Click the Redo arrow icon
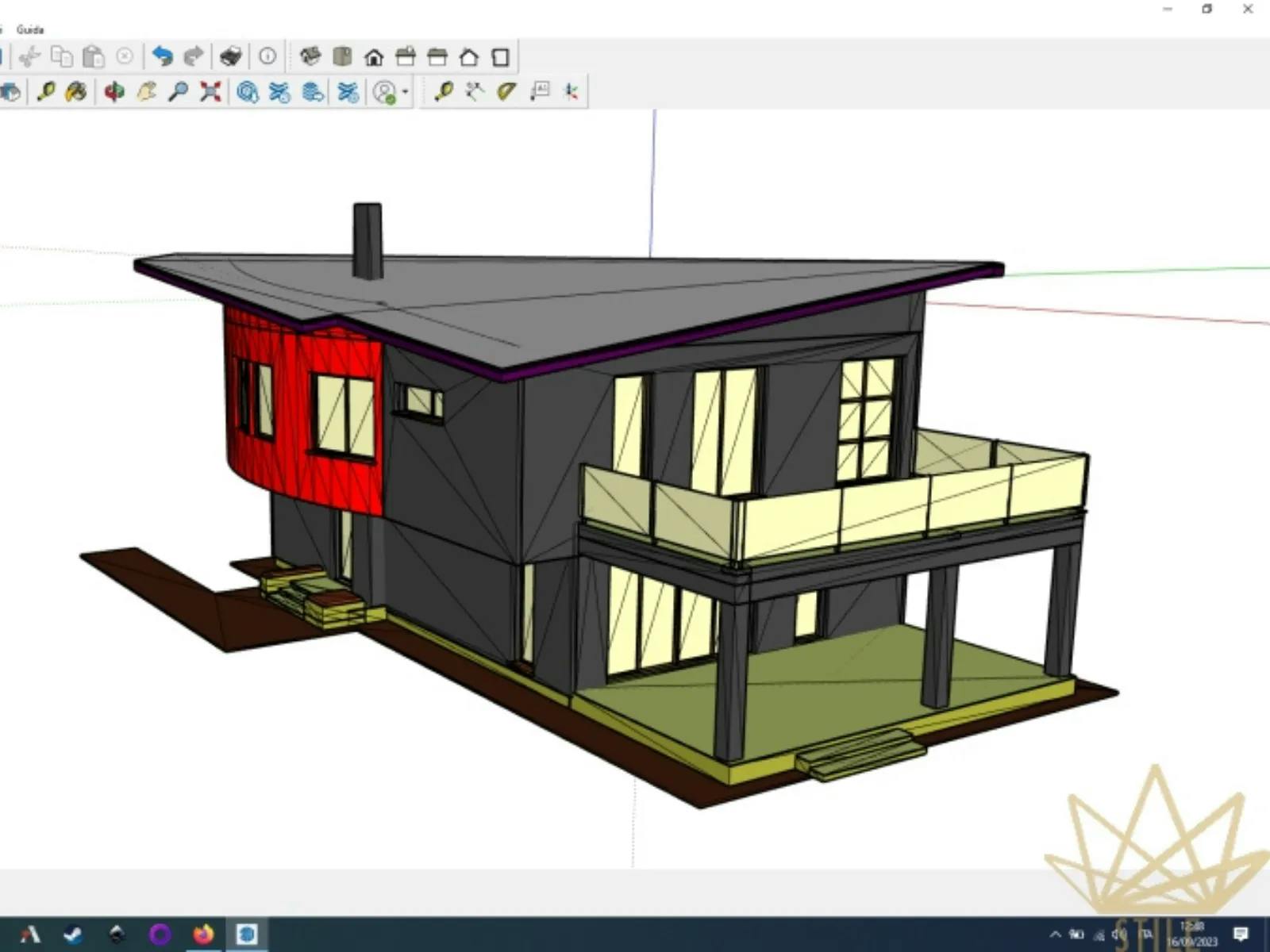This screenshot has width=1270, height=952. pyautogui.click(x=194, y=56)
